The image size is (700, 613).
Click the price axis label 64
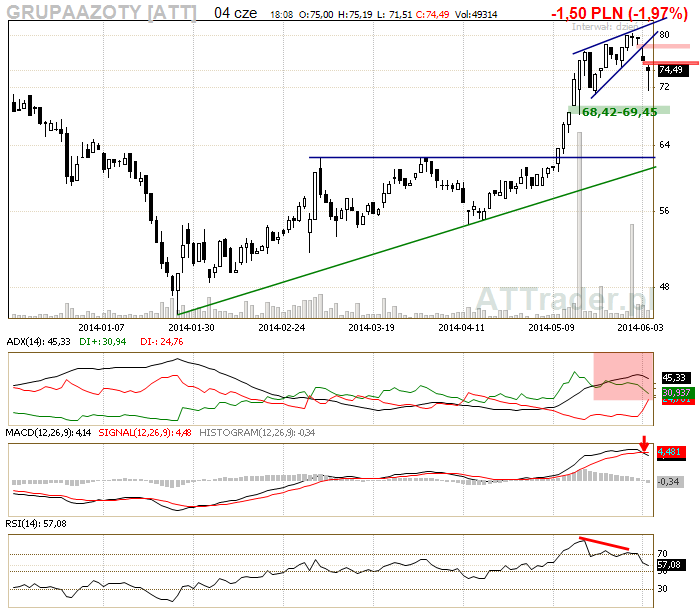click(664, 145)
